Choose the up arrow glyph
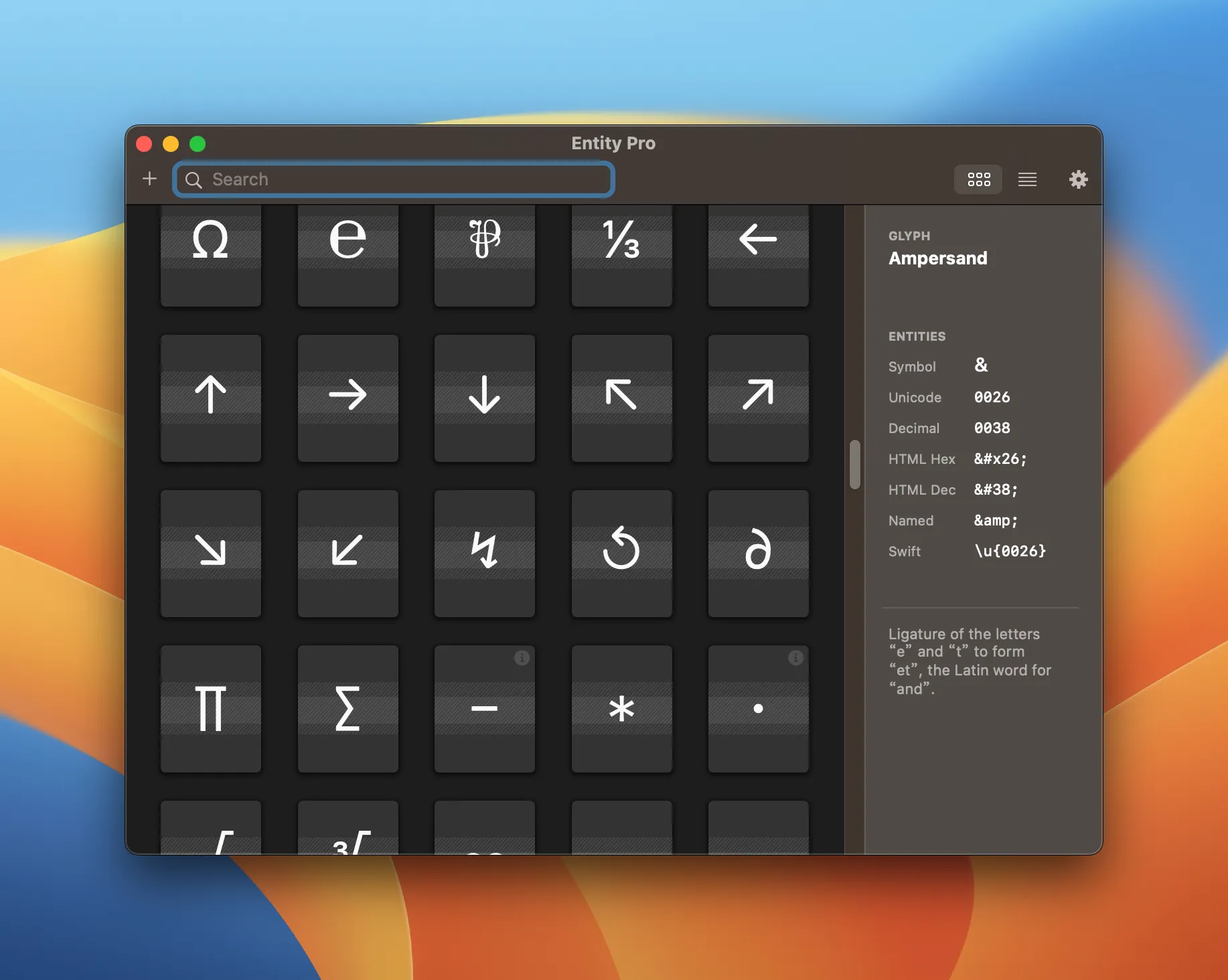The width and height of the screenshot is (1228, 980). pos(211,398)
